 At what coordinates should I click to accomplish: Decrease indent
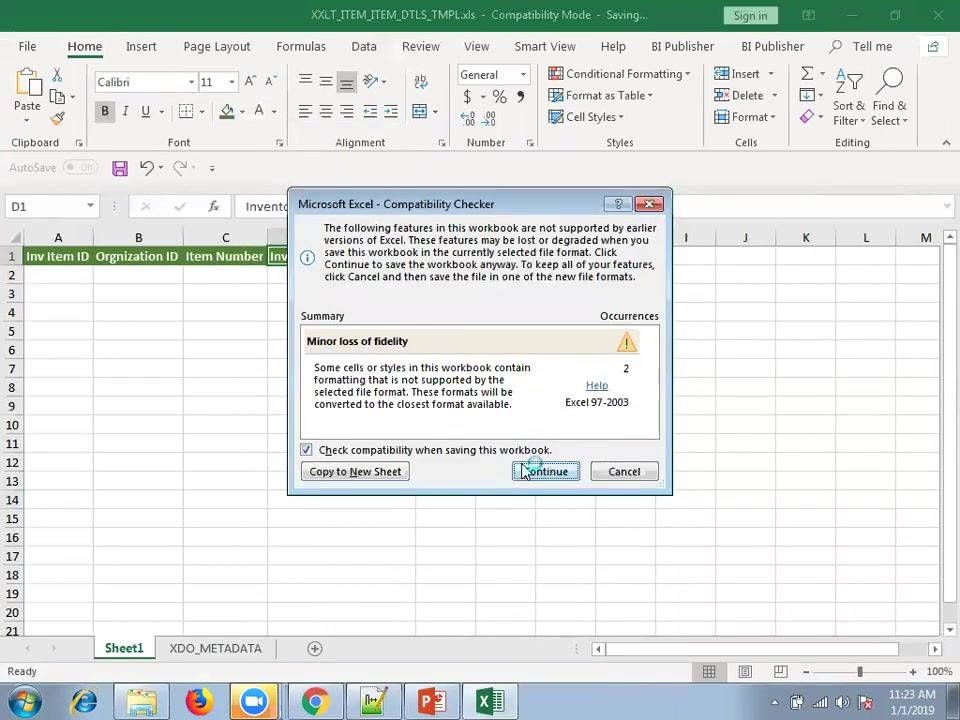point(370,111)
